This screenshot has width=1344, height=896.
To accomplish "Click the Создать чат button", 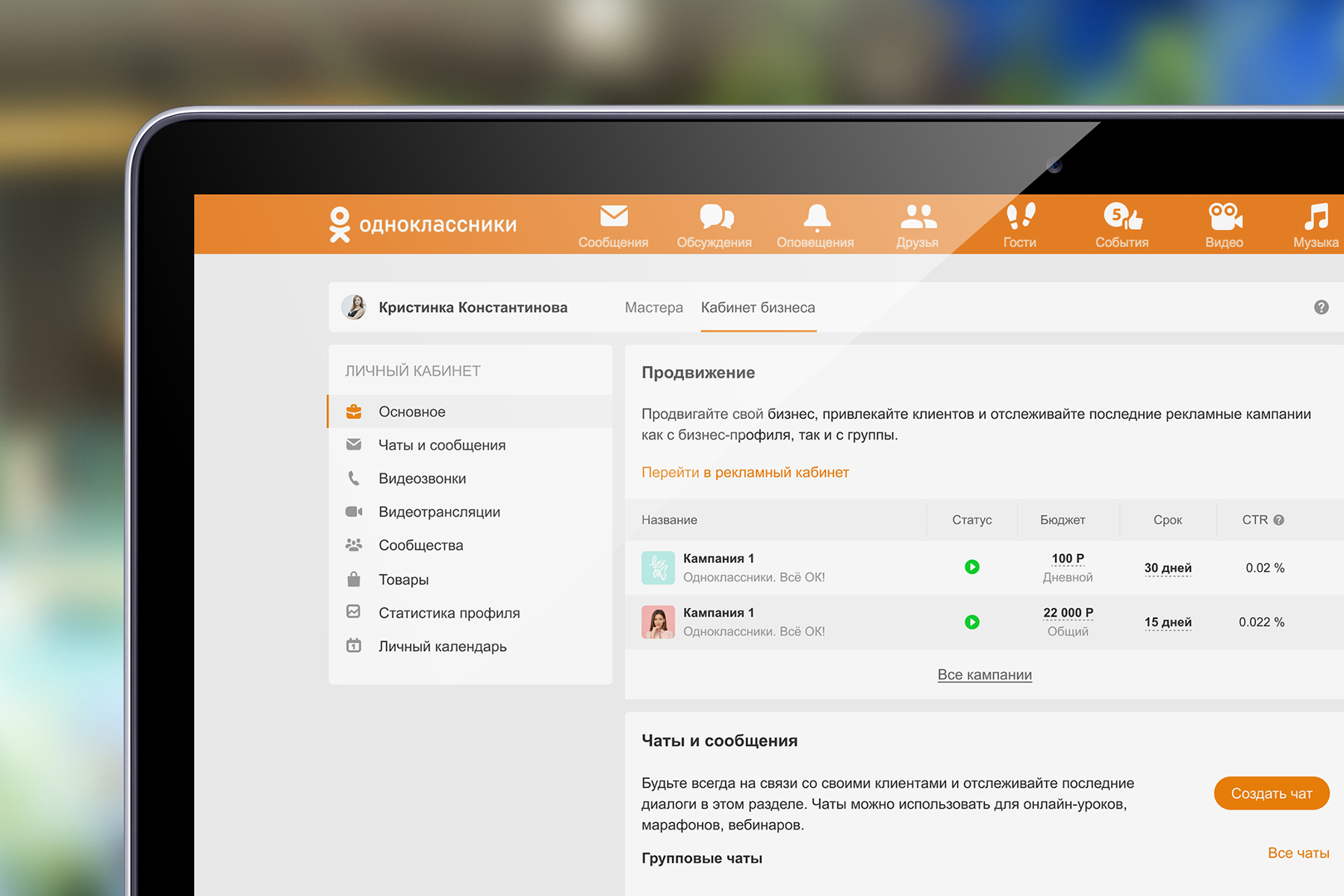I will click(1272, 793).
